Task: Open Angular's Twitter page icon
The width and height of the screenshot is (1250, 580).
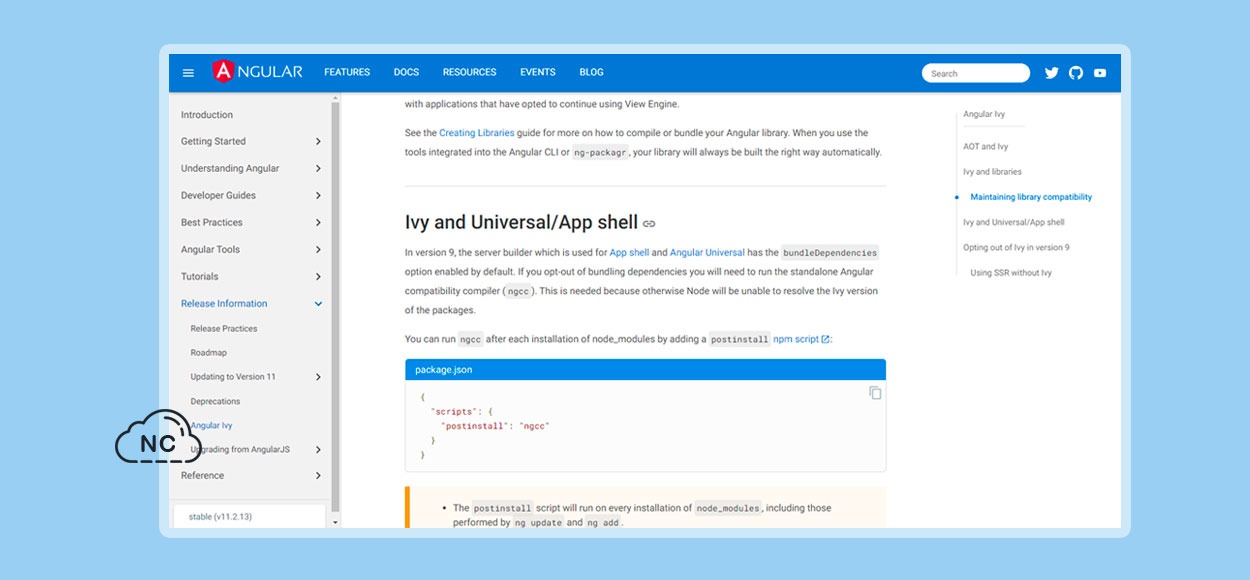Action: [x=1051, y=73]
